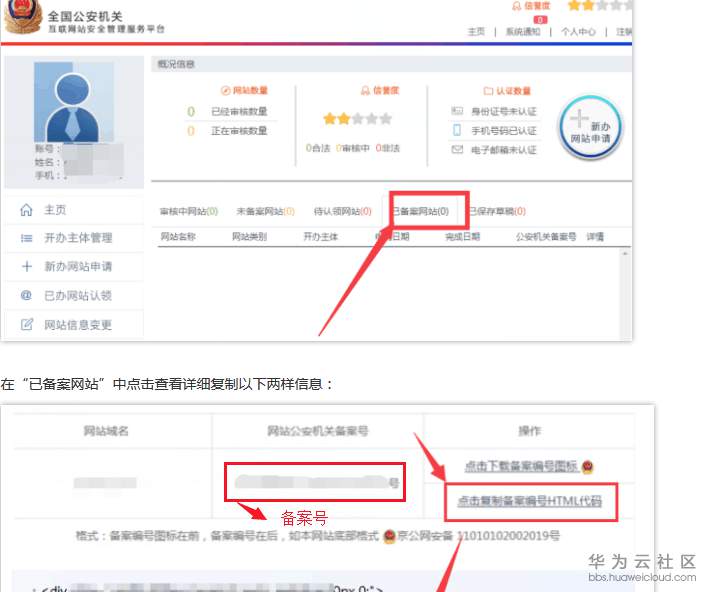Screen dimensions: 710x592
Task: Click 详情 column header
Action: pos(595,236)
